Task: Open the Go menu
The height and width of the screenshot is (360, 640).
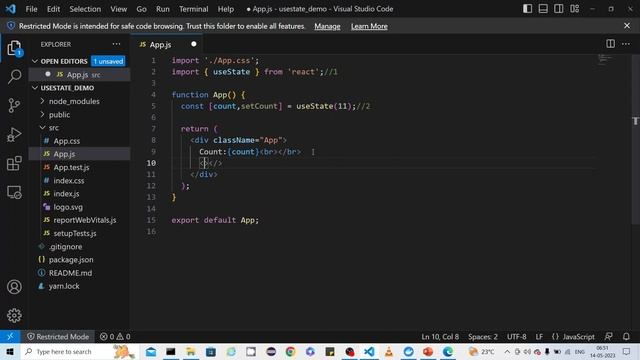Action: click(141, 9)
